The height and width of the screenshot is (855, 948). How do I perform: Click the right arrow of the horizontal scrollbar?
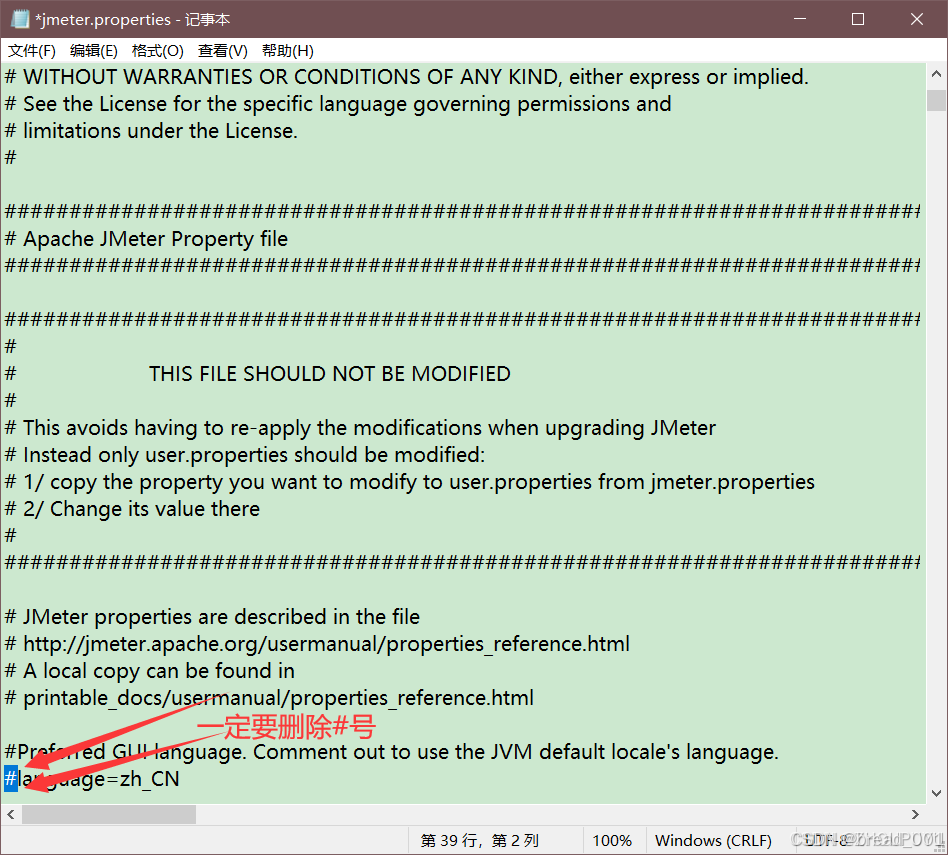click(915, 815)
